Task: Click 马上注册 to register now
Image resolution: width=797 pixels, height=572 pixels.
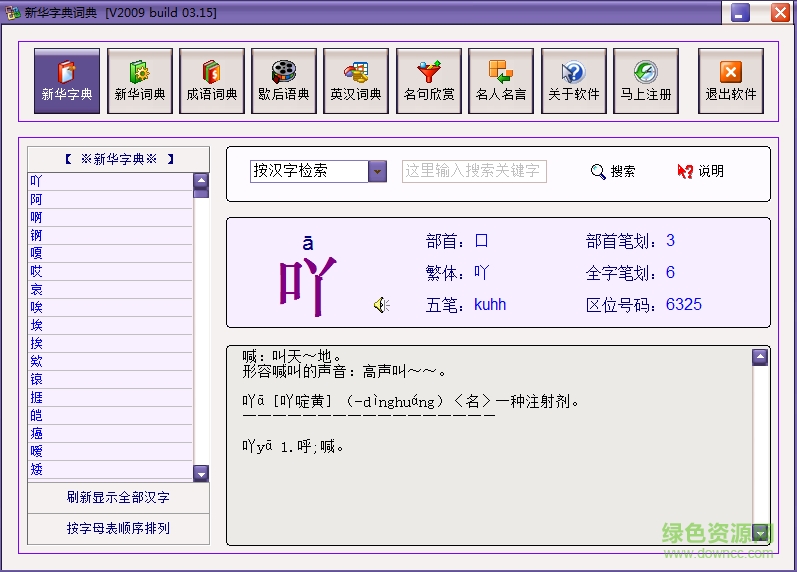Action: pos(646,81)
